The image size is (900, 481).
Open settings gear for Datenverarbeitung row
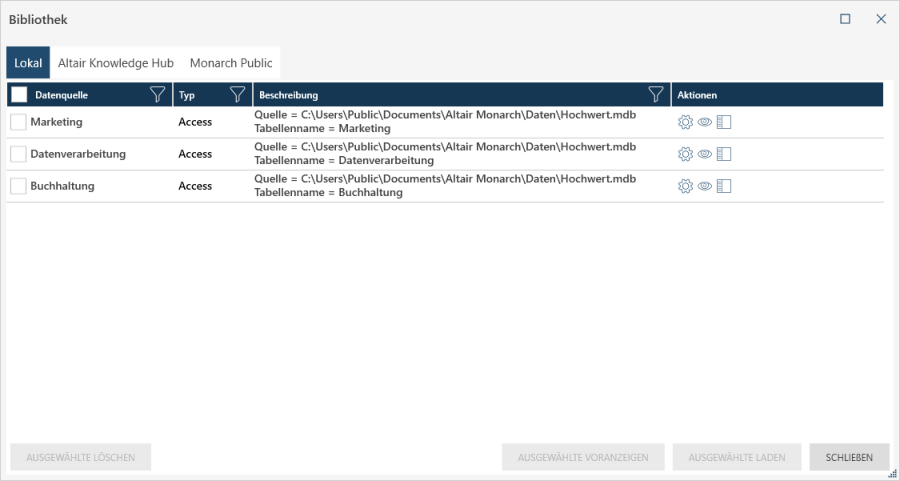(685, 154)
